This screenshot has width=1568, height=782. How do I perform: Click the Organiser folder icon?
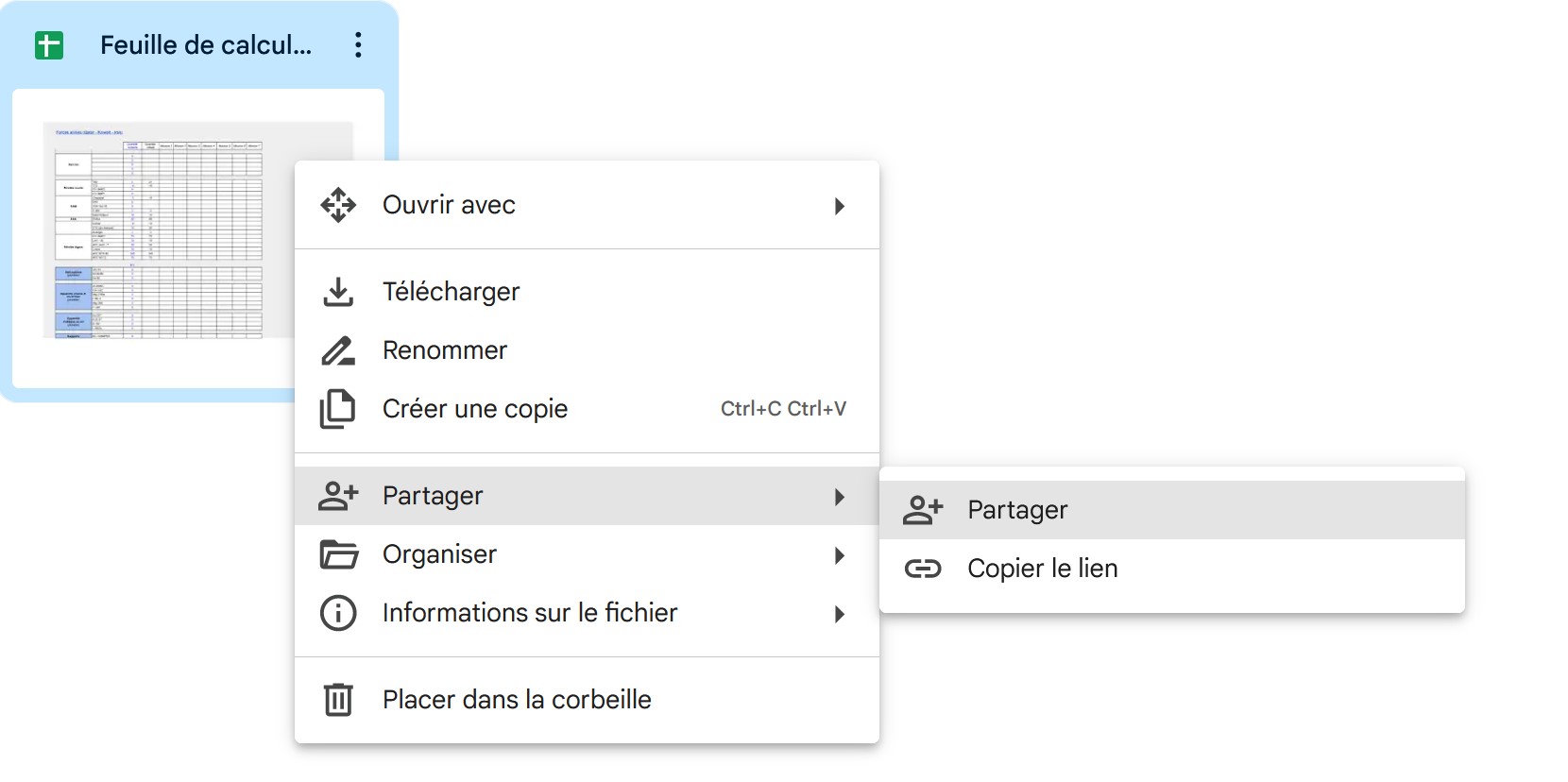coord(338,554)
